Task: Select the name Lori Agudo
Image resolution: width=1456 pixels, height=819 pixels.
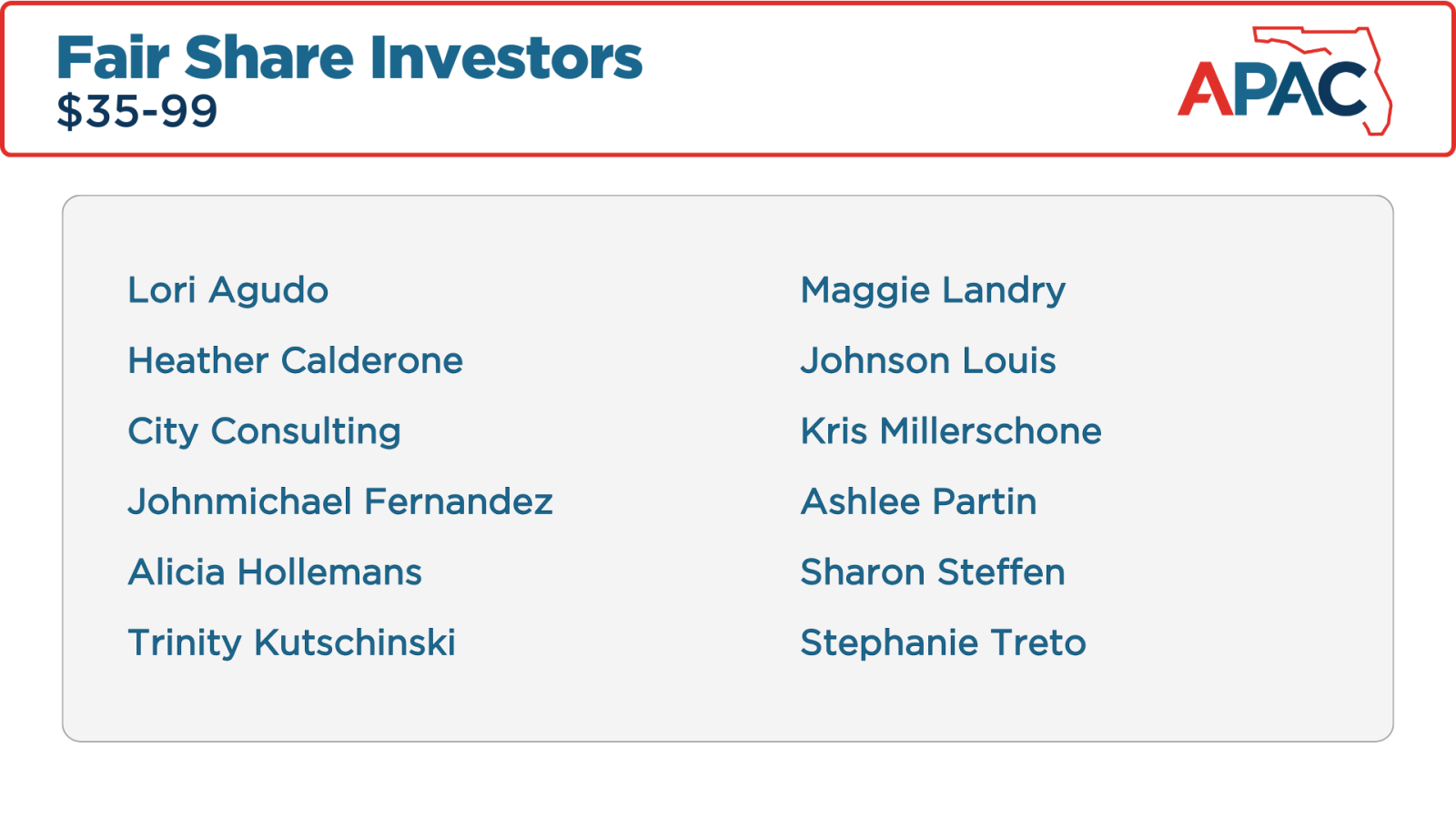Action: tap(228, 290)
